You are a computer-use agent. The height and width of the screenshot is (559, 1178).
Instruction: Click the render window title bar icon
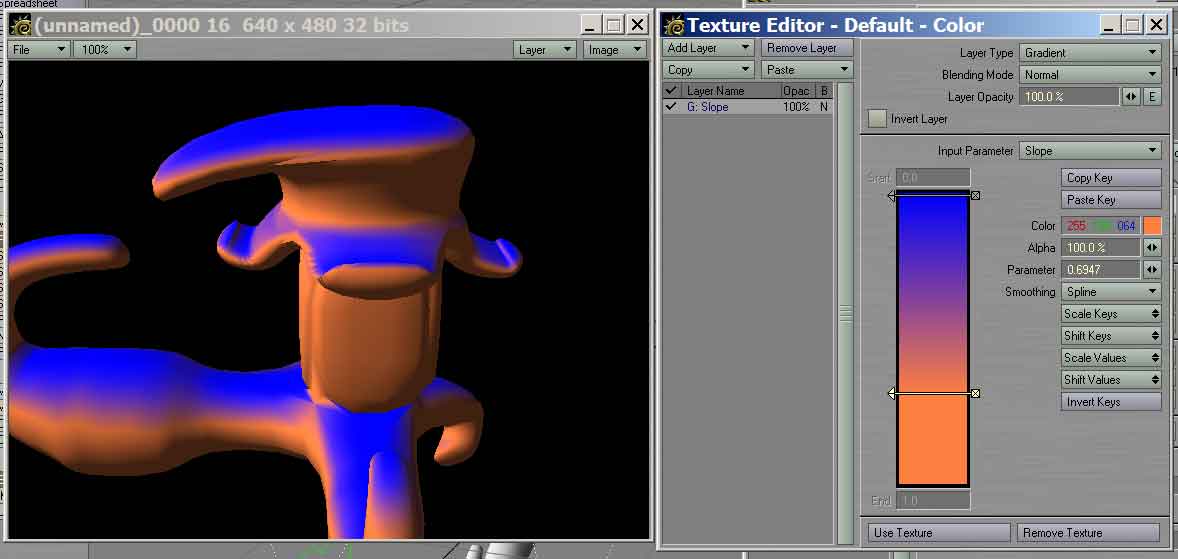[20, 25]
